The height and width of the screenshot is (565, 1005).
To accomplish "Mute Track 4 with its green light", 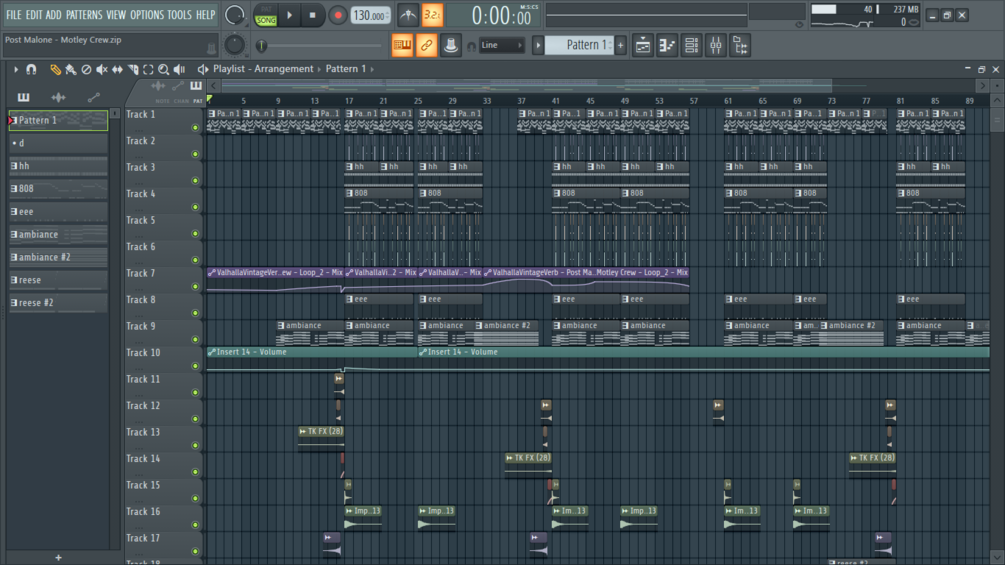I will click(x=195, y=207).
